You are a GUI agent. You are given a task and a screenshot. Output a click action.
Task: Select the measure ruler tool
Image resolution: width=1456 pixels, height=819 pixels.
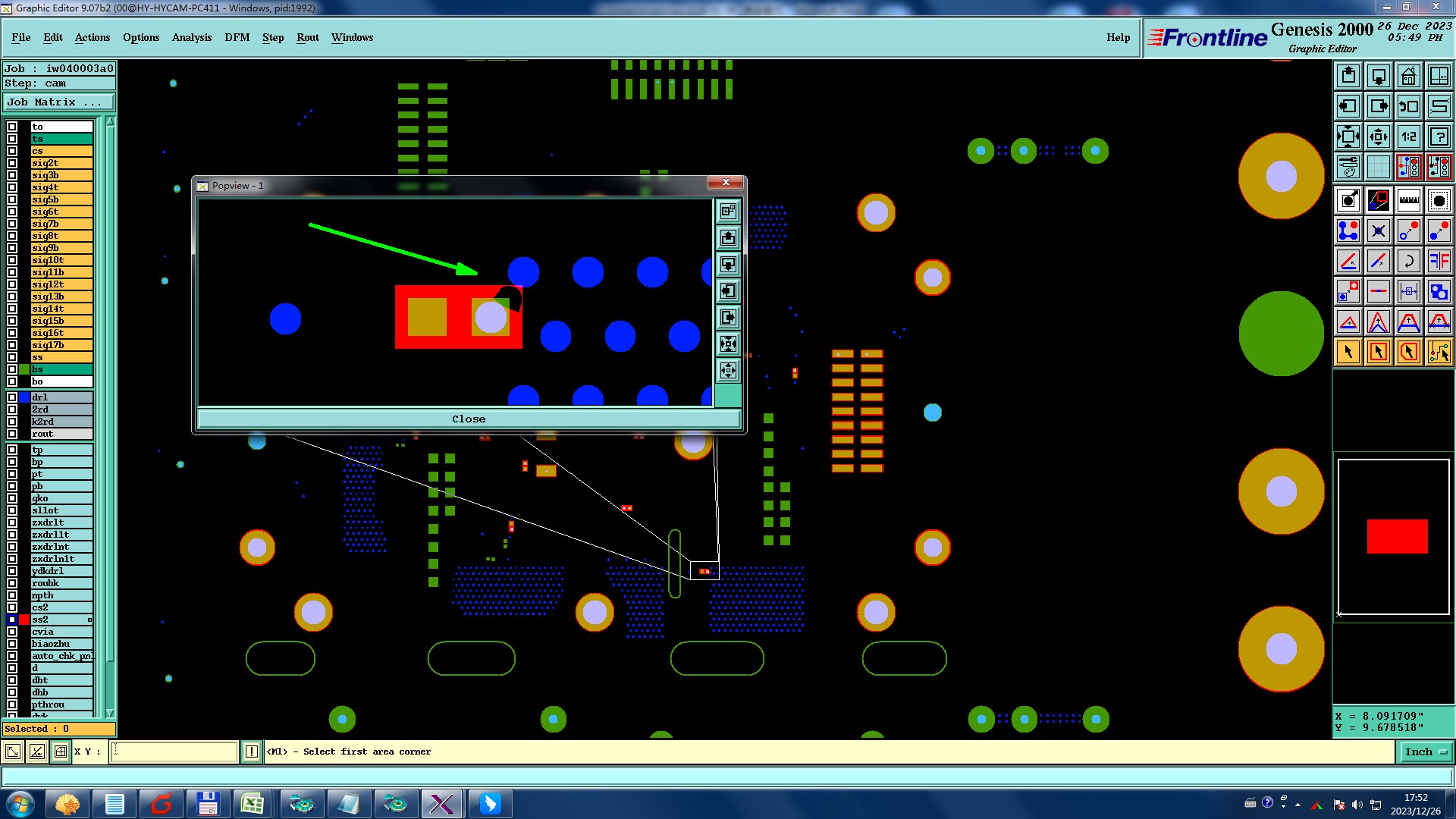click(1409, 200)
